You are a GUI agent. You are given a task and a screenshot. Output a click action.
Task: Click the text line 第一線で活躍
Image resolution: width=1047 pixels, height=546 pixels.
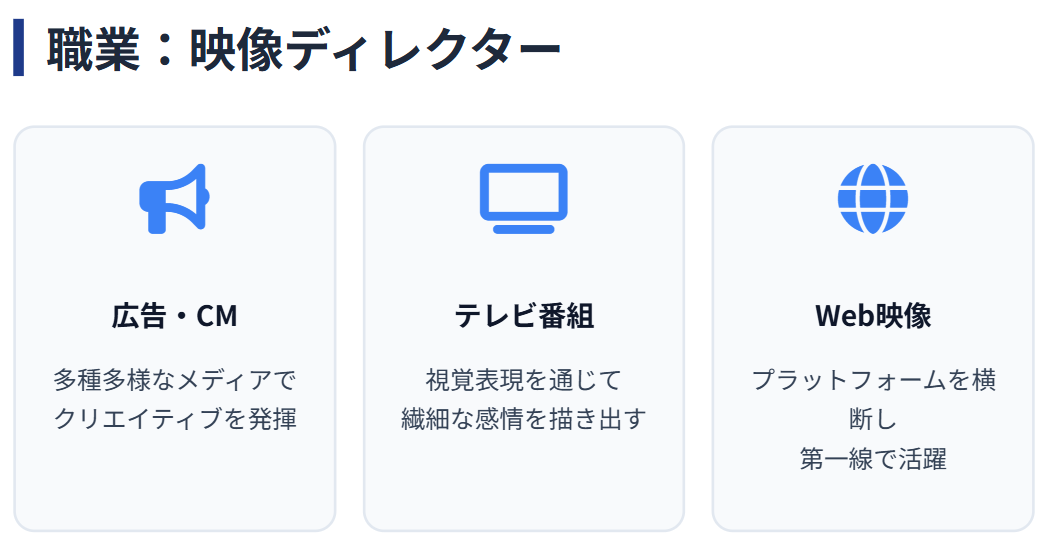[872, 459]
